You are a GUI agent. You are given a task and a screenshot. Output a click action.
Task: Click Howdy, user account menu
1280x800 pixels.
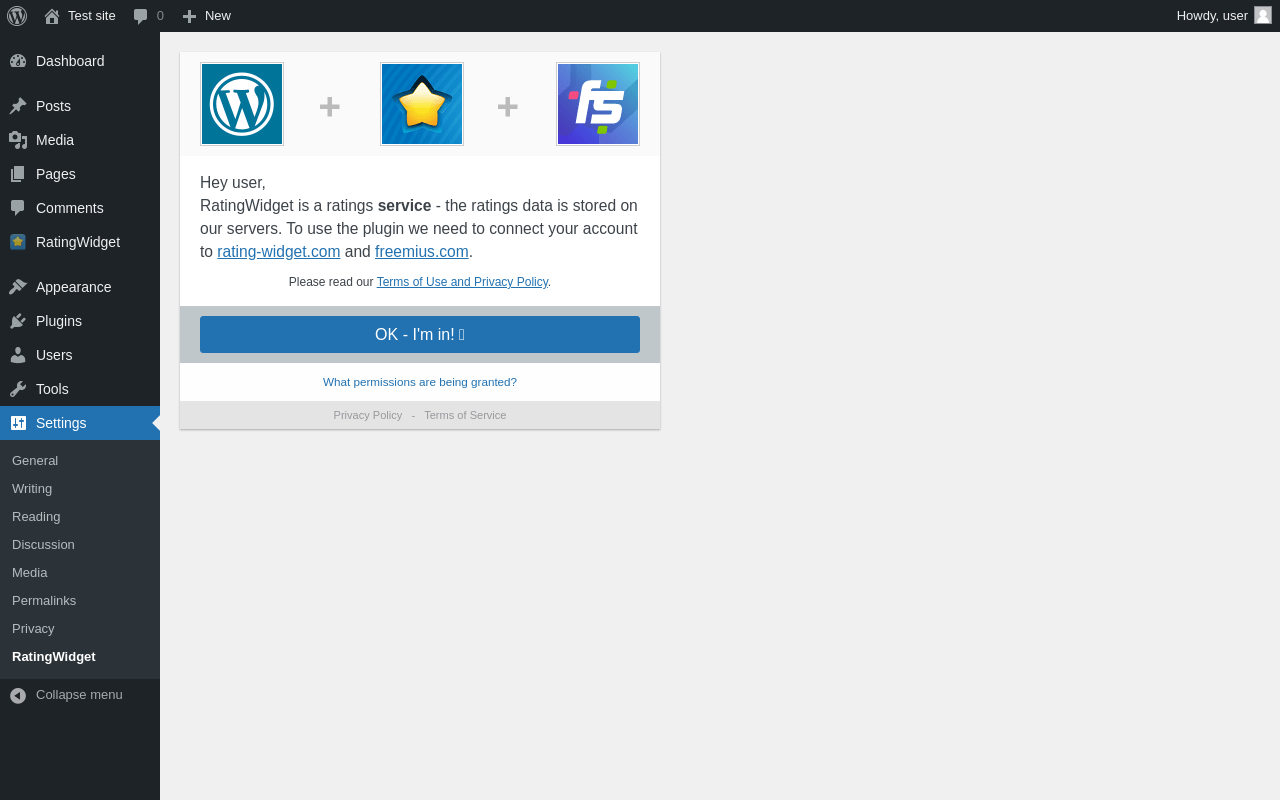(1224, 16)
